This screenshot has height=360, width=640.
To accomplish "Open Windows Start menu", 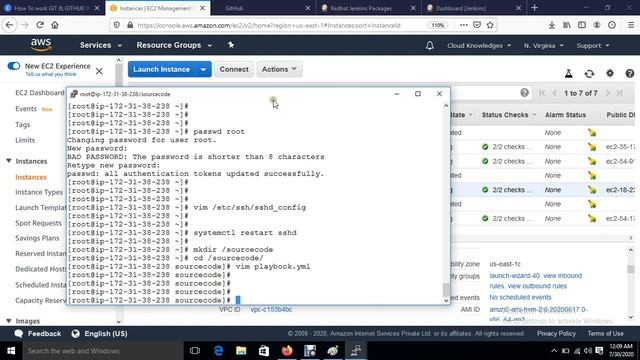I will tap(11, 351).
